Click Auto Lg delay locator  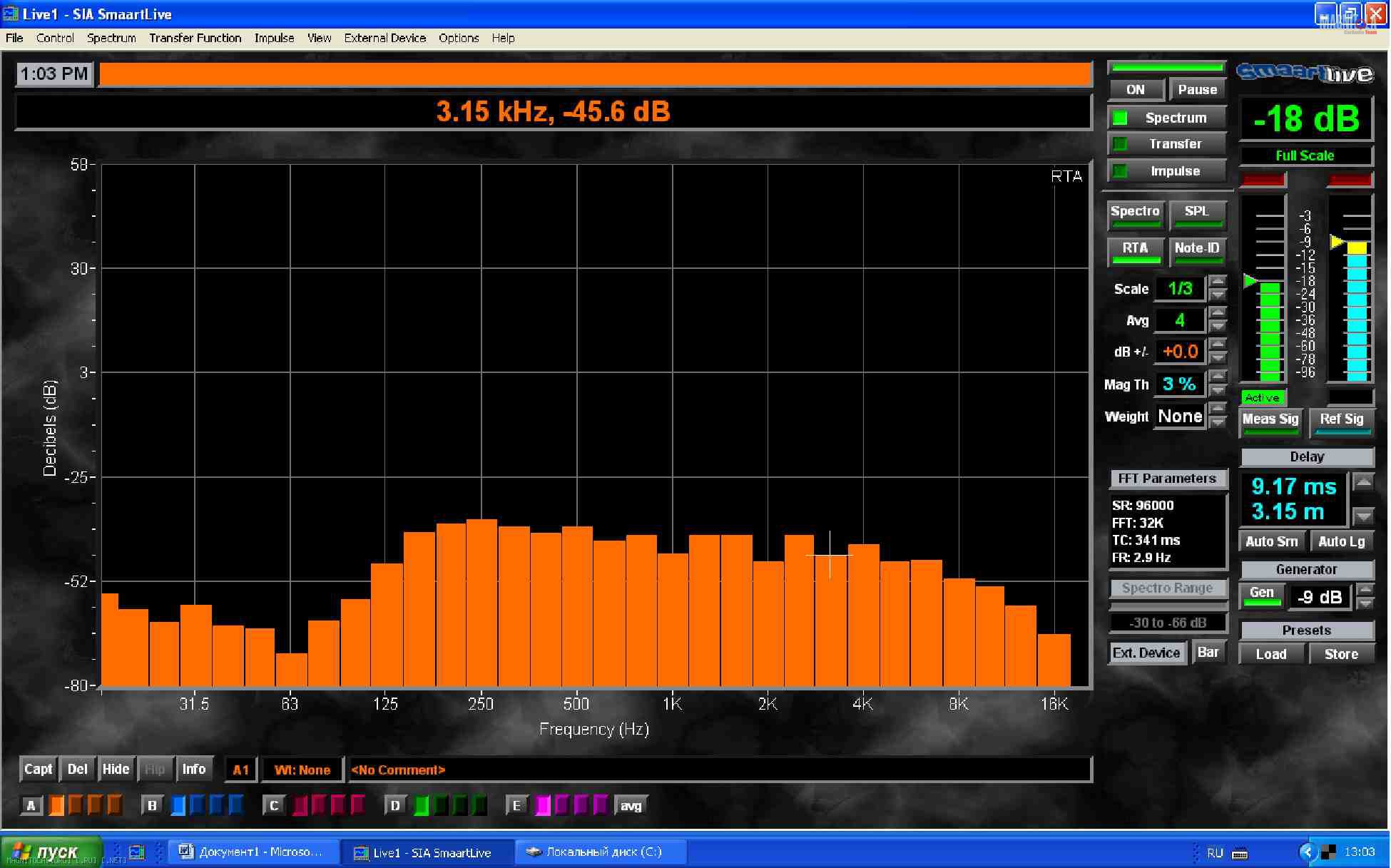click(x=1342, y=541)
